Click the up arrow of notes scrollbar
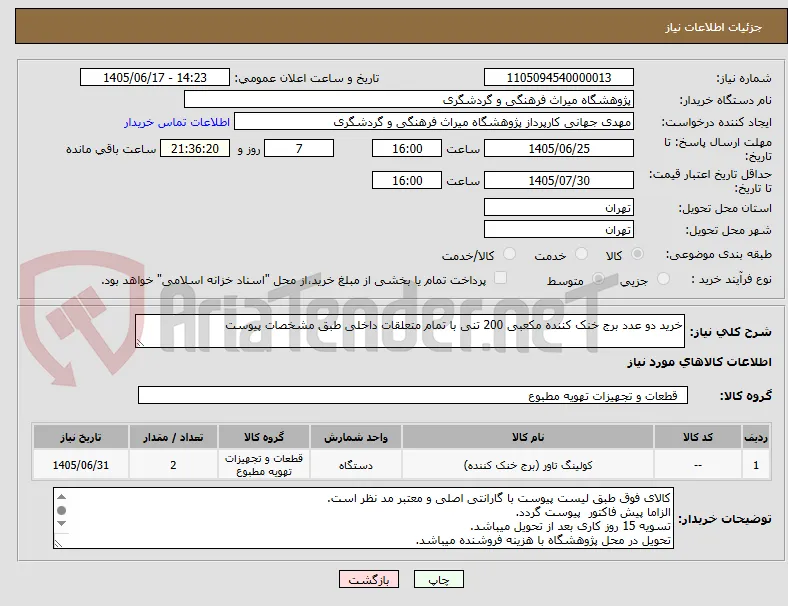 tap(61, 496)
